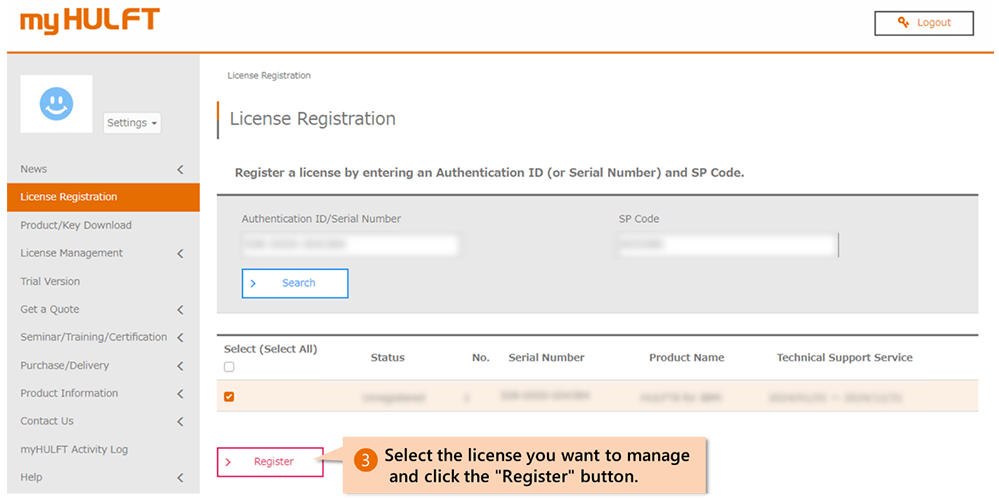The image size is (999, 501).
Task: Click the key icon on Logout
Action: coord(903,23)
